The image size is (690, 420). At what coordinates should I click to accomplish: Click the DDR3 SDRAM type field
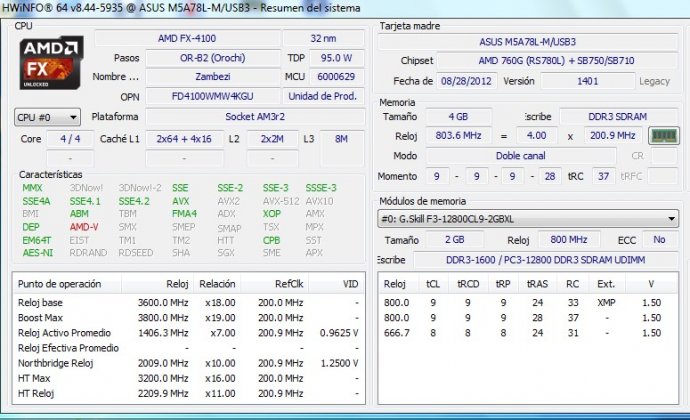[618, 117]
